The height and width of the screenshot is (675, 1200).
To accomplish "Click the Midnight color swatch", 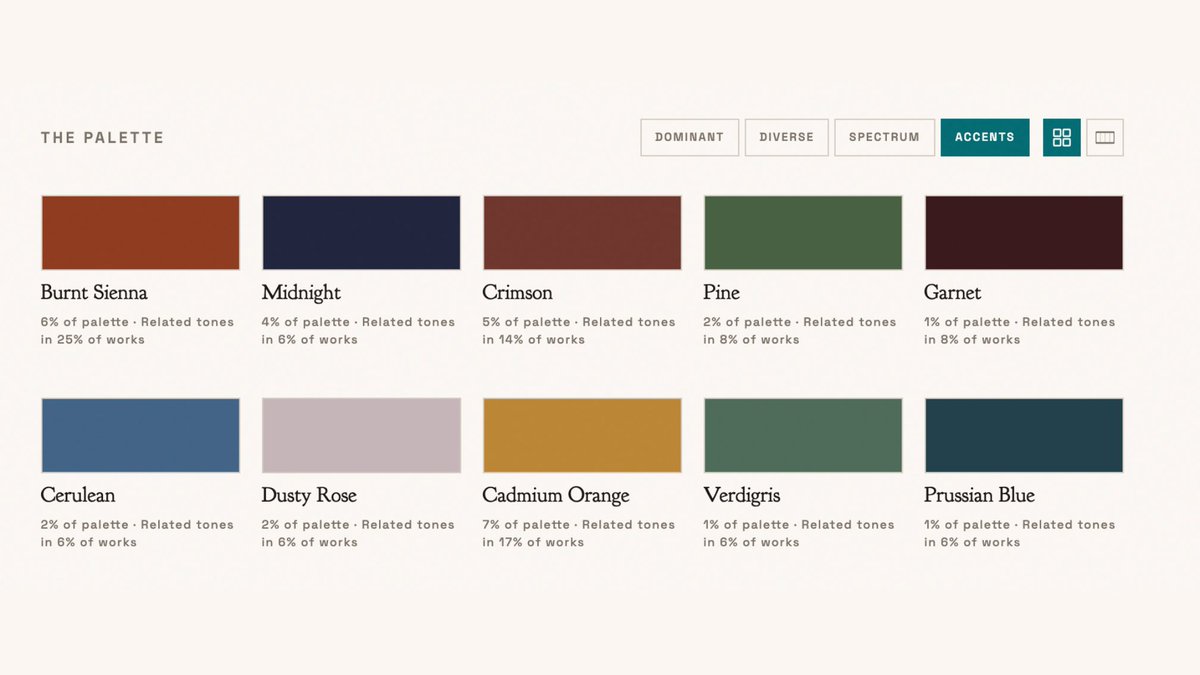I will tap(361, 232).
